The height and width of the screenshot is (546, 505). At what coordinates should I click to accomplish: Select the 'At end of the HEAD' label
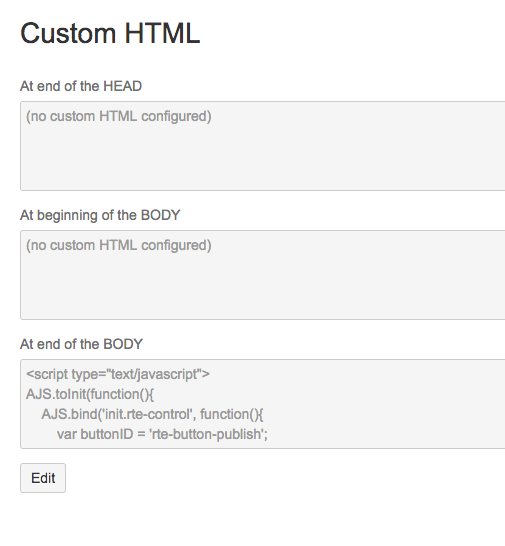(81, 86)
